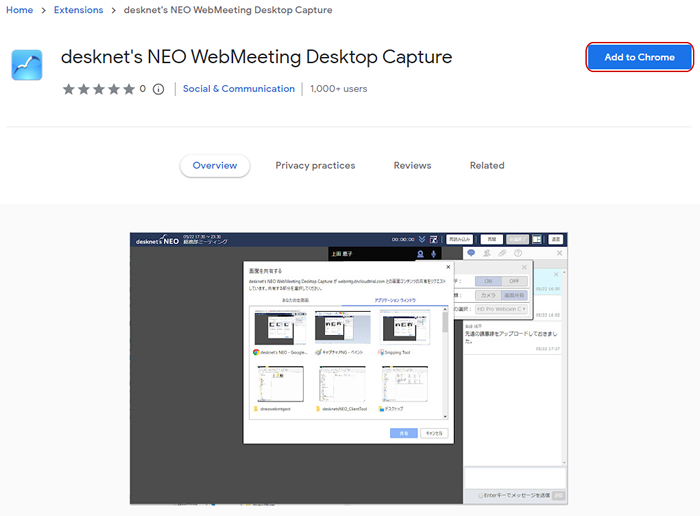Screen dimensions: 700x516
Task: Click the five-star rating row
Action: [99, 89]
